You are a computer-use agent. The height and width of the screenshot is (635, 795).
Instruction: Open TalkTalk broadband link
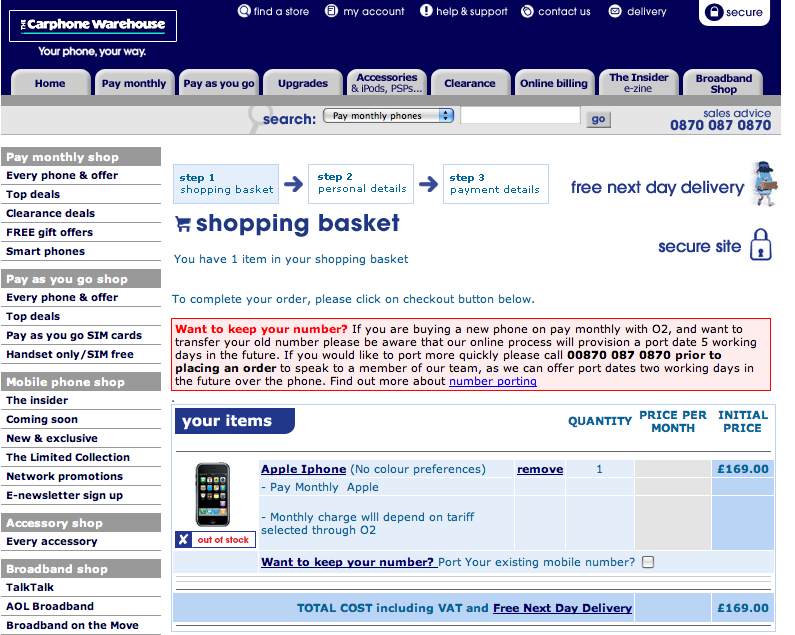30,587
